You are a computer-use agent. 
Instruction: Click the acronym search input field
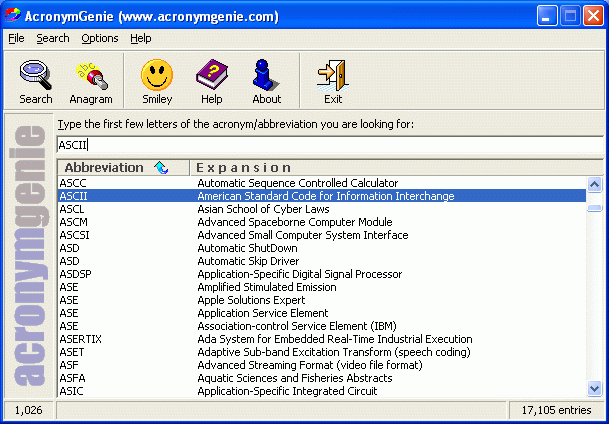tap(330, 145)
